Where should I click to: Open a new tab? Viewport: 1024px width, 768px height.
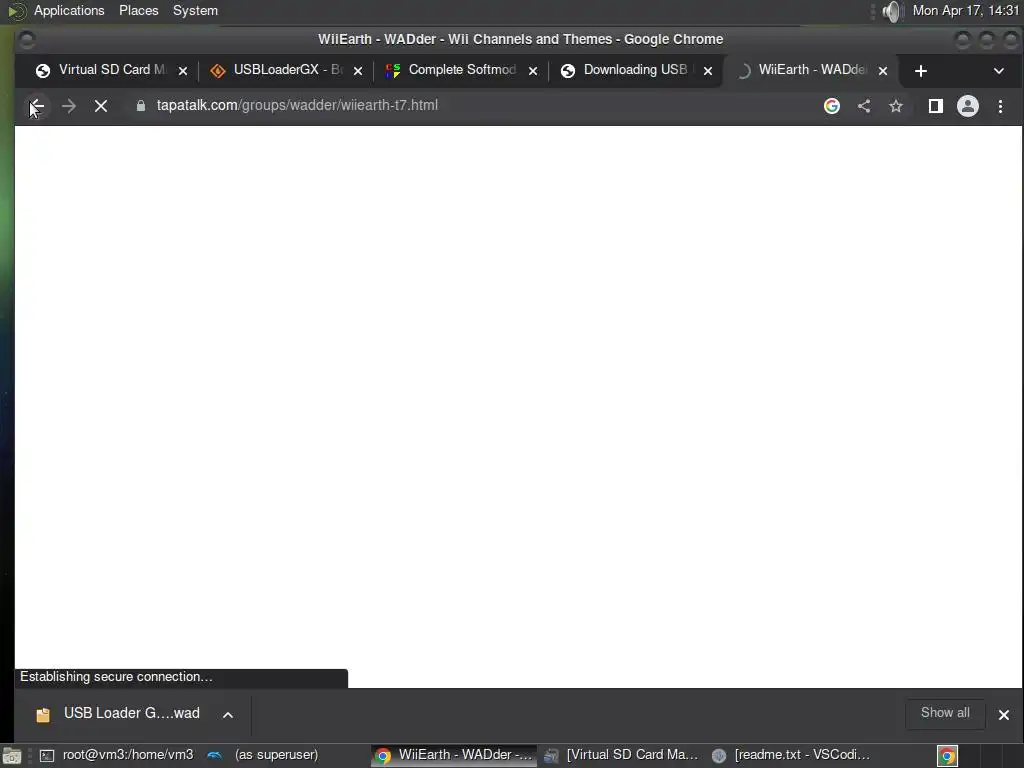pos(920,71)
